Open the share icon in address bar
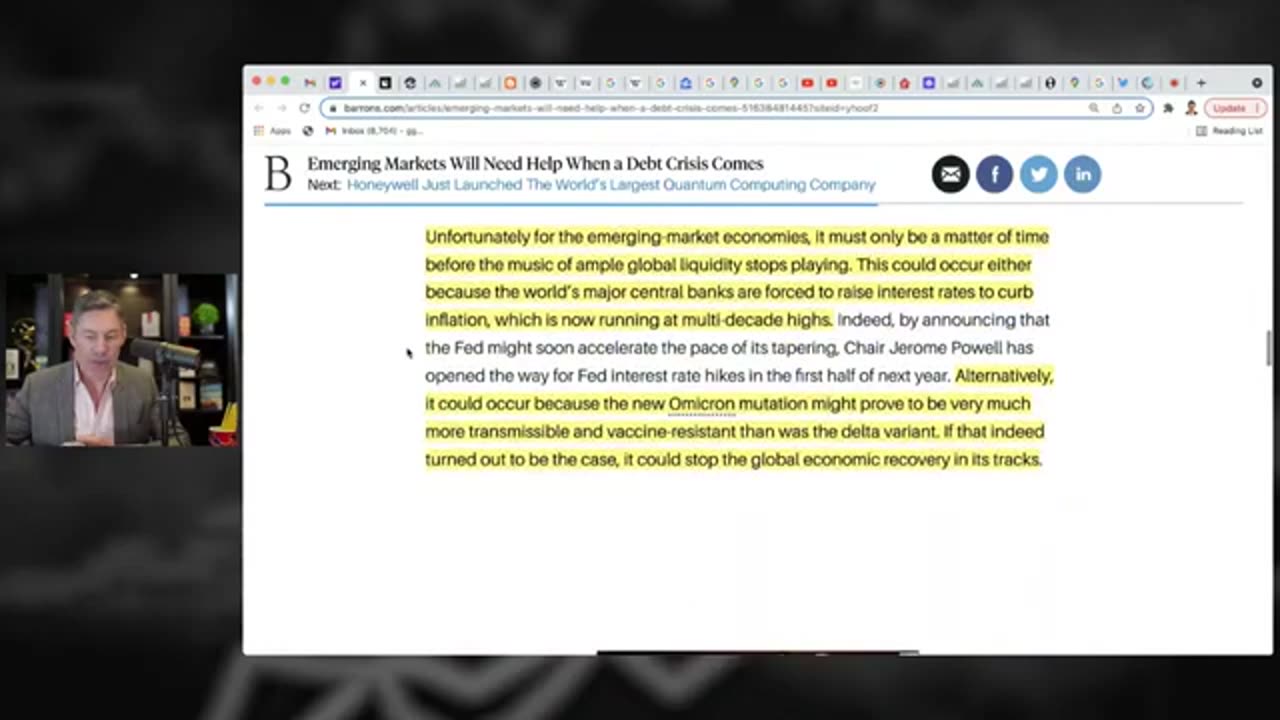Screen dimensions: 1280x720 point(1117,108)
